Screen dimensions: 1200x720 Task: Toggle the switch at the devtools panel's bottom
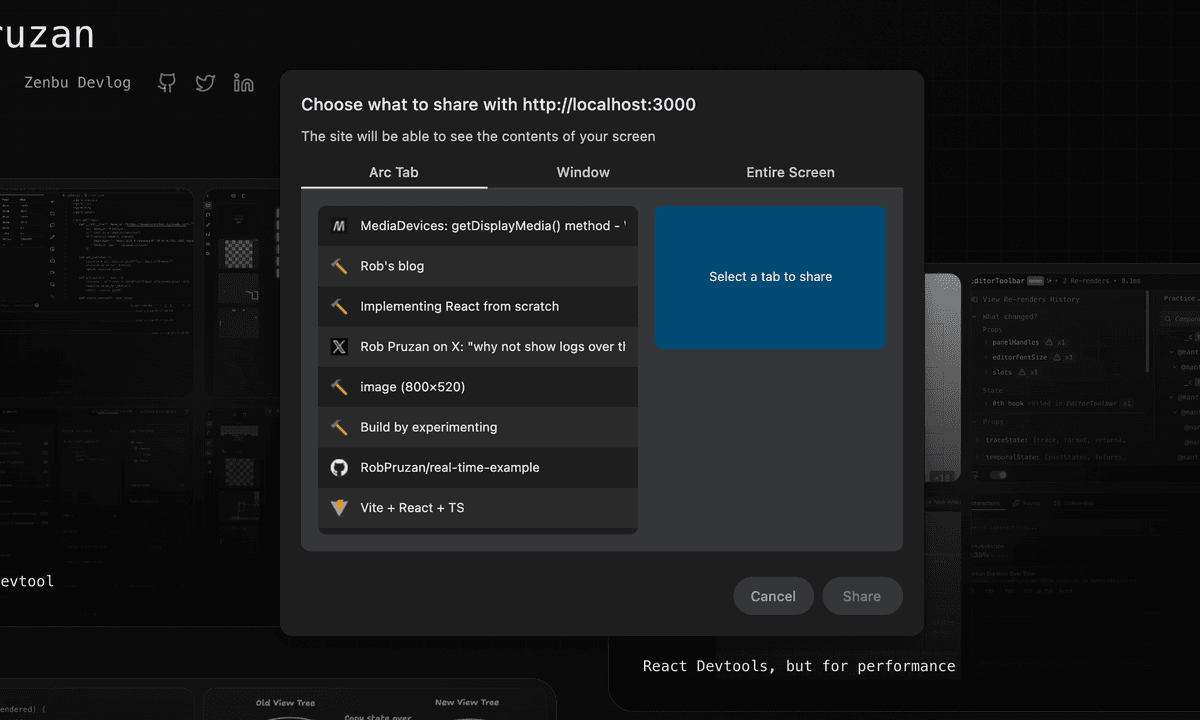click(997, 475)
